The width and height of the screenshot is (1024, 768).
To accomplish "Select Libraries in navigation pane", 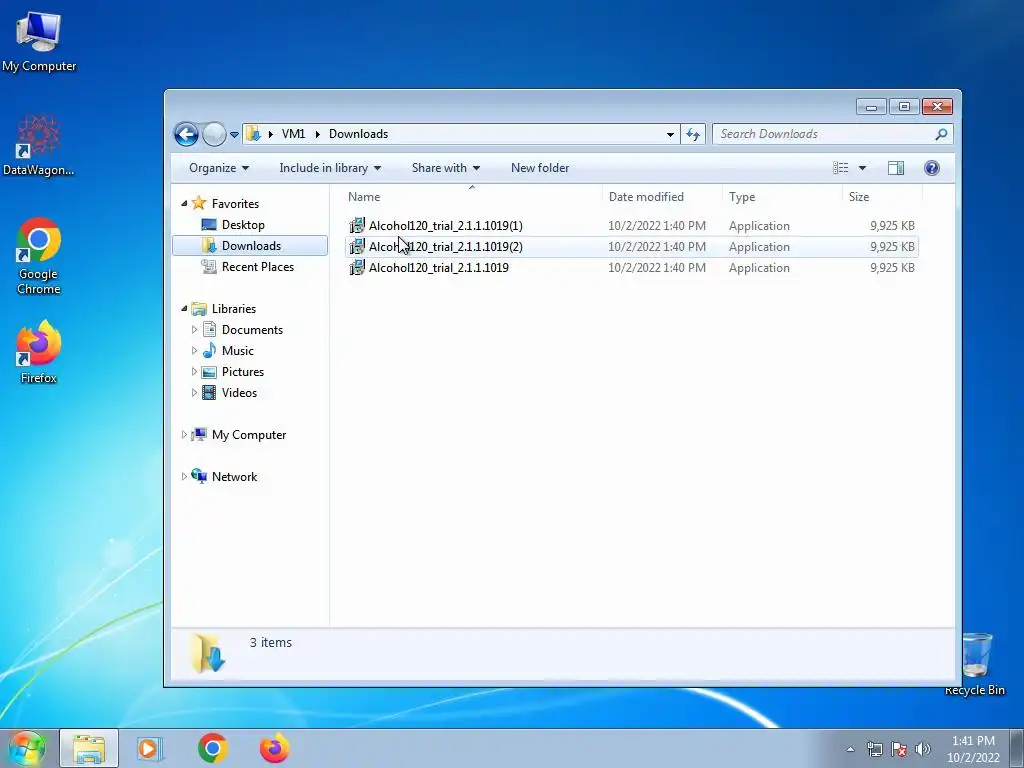I will [x=234, y=309].
